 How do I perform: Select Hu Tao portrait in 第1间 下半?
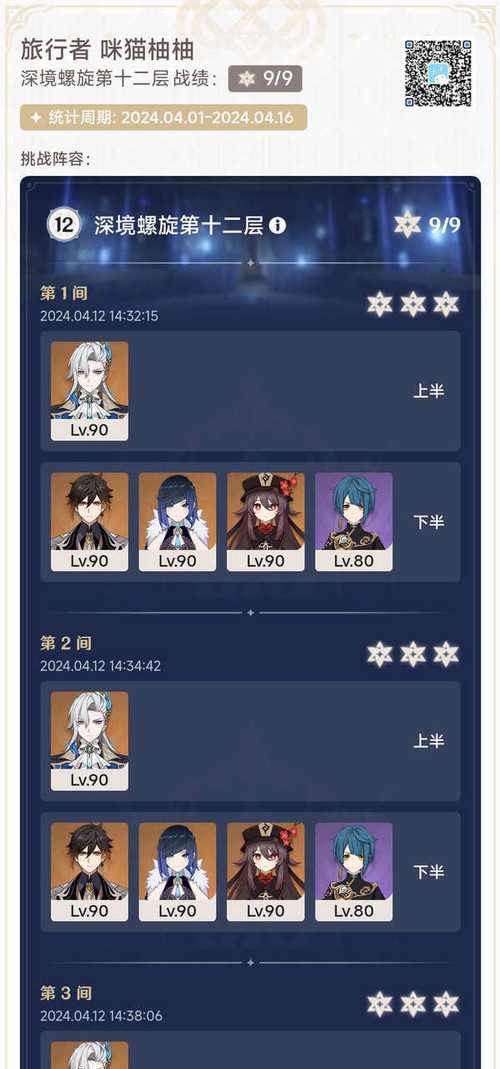coord(265,522)
